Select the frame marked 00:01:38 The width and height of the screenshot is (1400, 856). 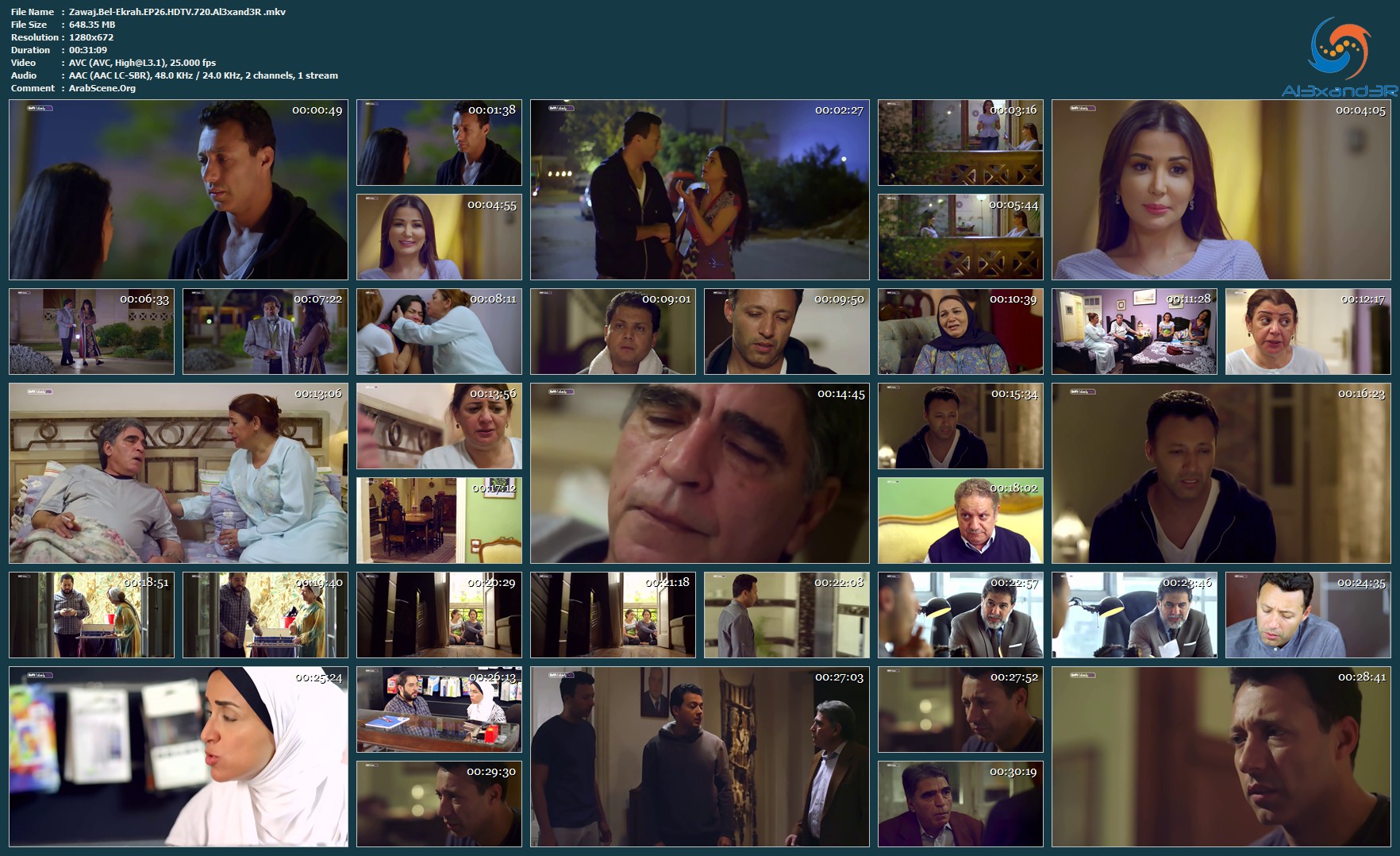click(439, 142)
